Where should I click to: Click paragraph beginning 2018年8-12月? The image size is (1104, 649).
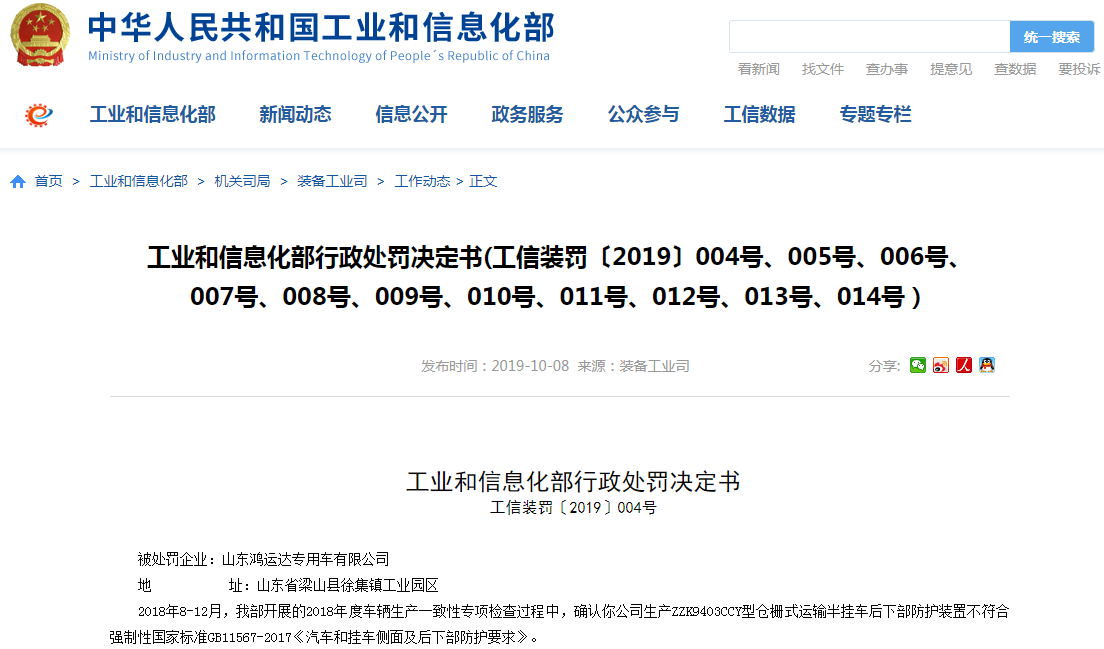559,624
